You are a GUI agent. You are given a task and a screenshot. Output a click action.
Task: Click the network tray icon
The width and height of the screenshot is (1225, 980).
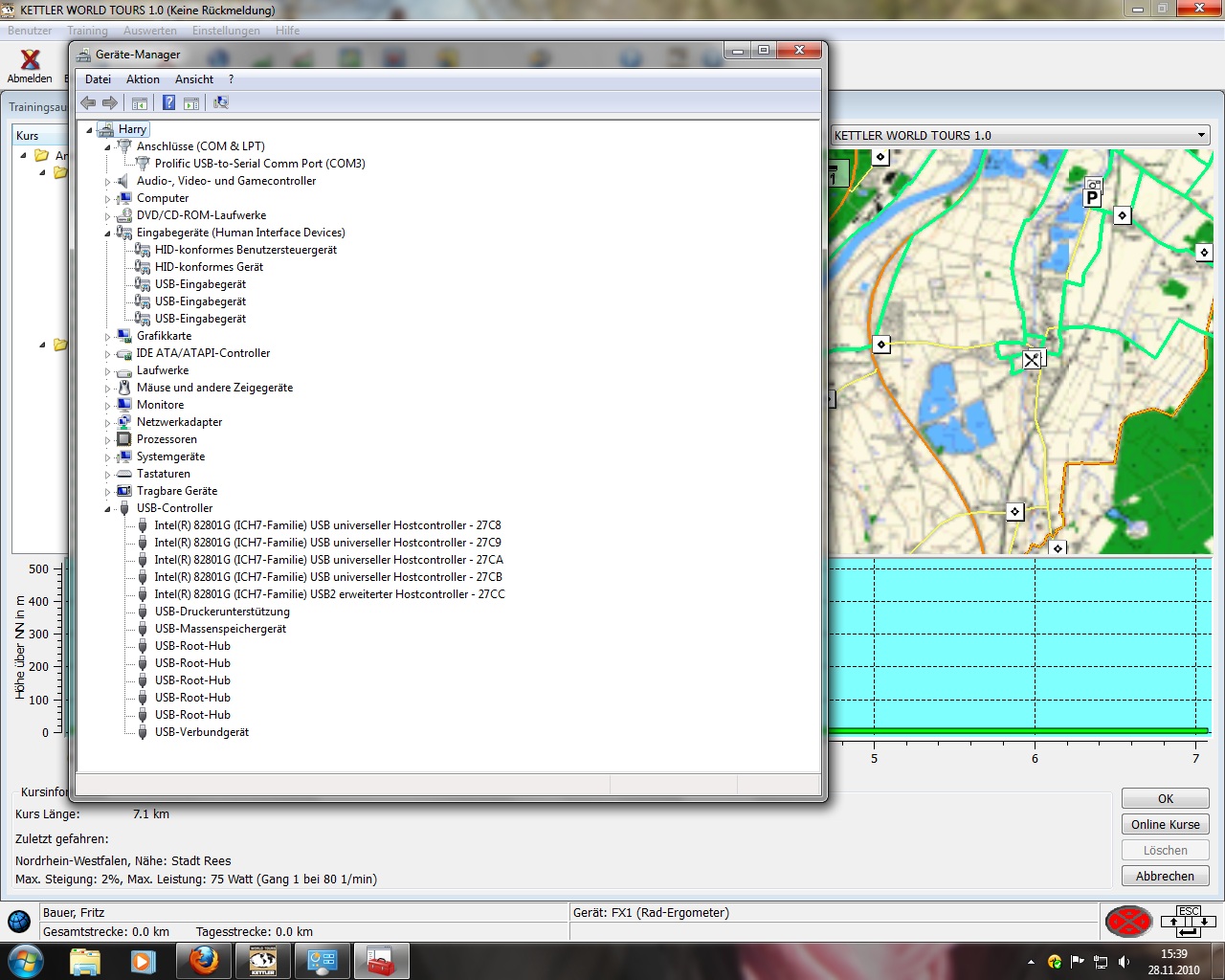(x=1101, y=962)
